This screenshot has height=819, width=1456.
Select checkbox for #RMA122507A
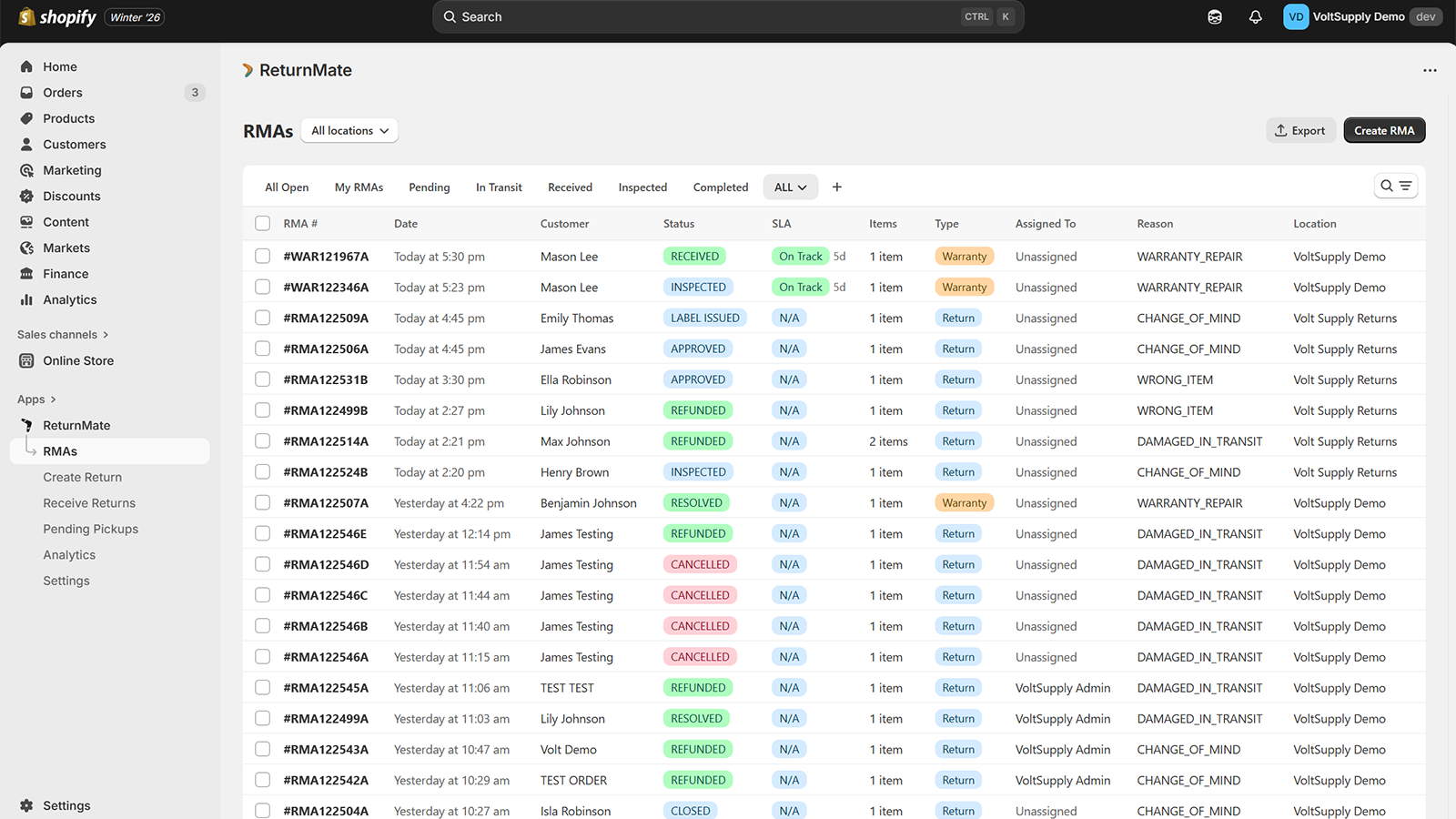click(x=263, y=502)
